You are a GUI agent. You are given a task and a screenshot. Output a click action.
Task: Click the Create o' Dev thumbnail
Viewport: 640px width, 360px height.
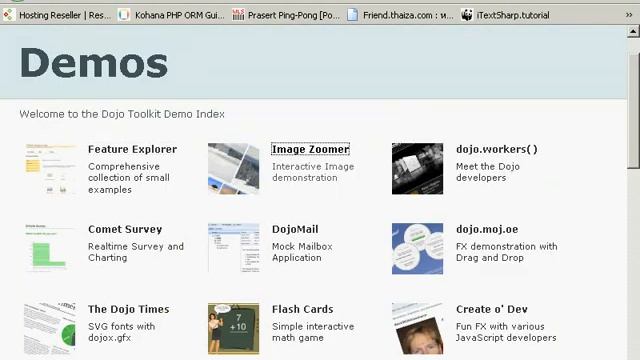tap(418, 329)
